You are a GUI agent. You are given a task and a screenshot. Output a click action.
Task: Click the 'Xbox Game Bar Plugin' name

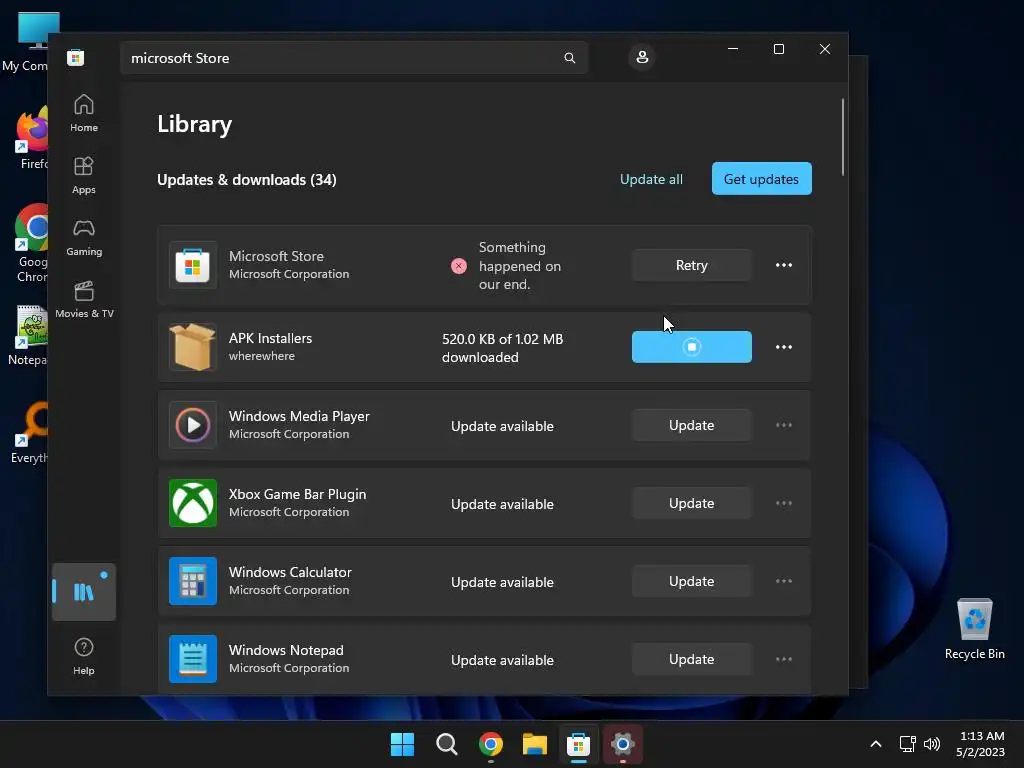pyautogui.click(x=297, y=494)
